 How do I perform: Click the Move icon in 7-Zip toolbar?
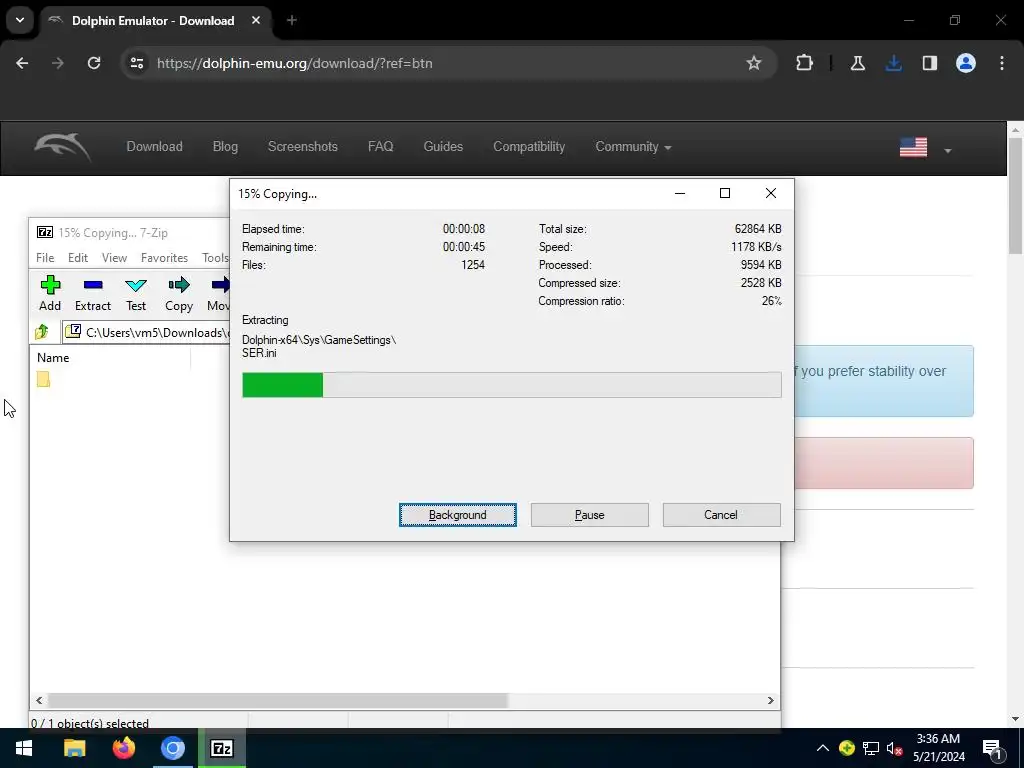(x=220, y=285)
